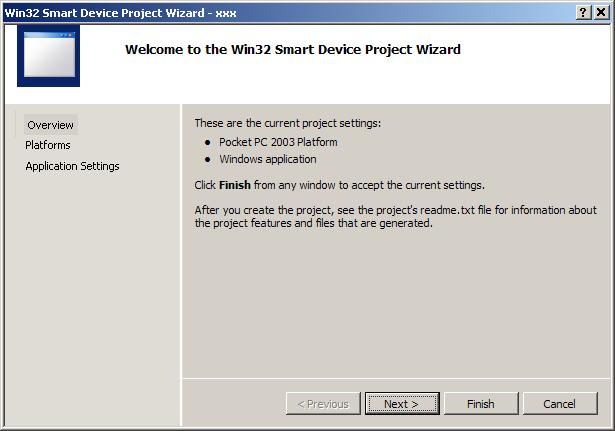Click the wizard window image icon
The height and width of the screenshot is (431, 615).
tap(48, 55)
